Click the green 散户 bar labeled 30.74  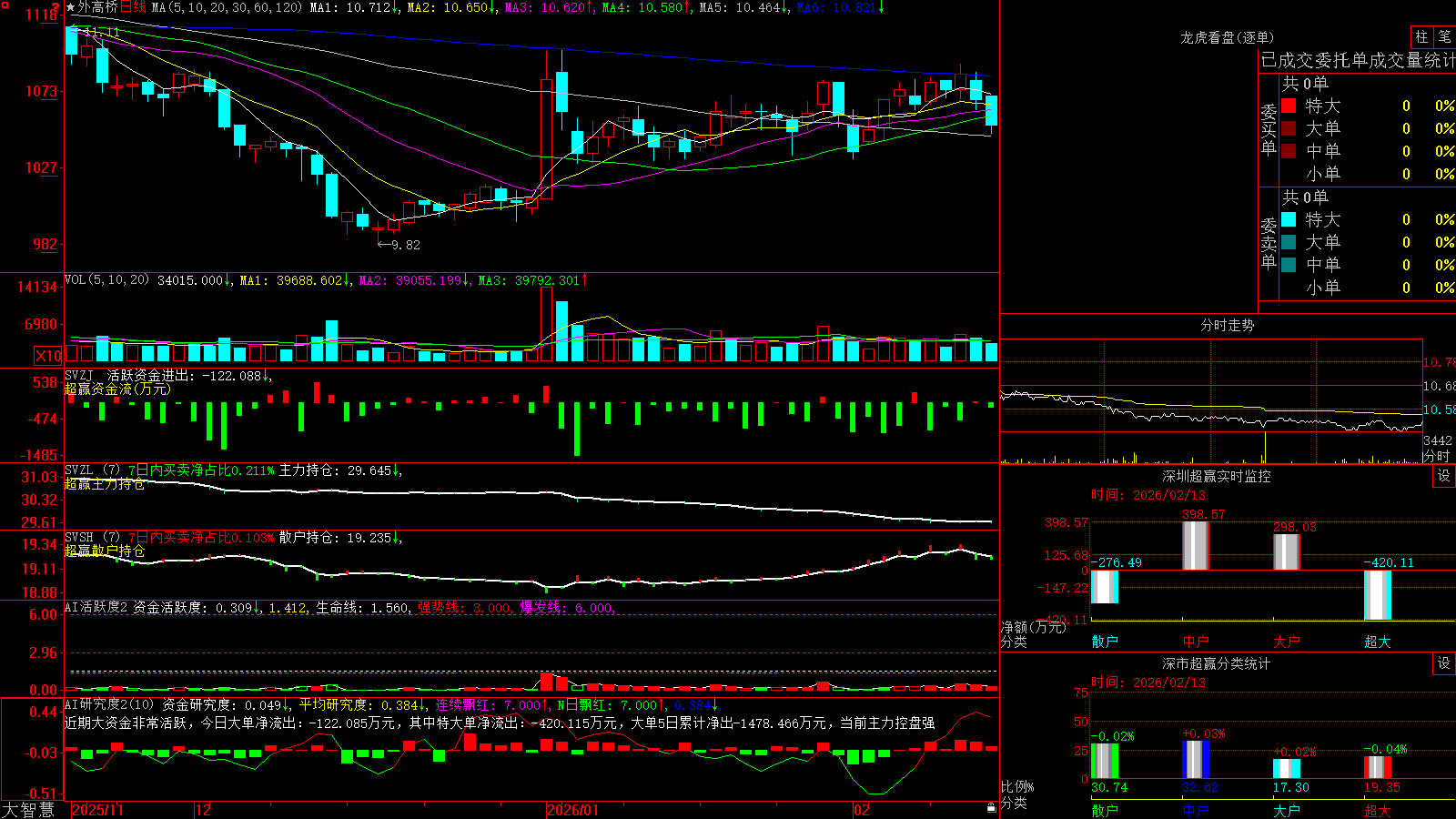(1105, 761)
